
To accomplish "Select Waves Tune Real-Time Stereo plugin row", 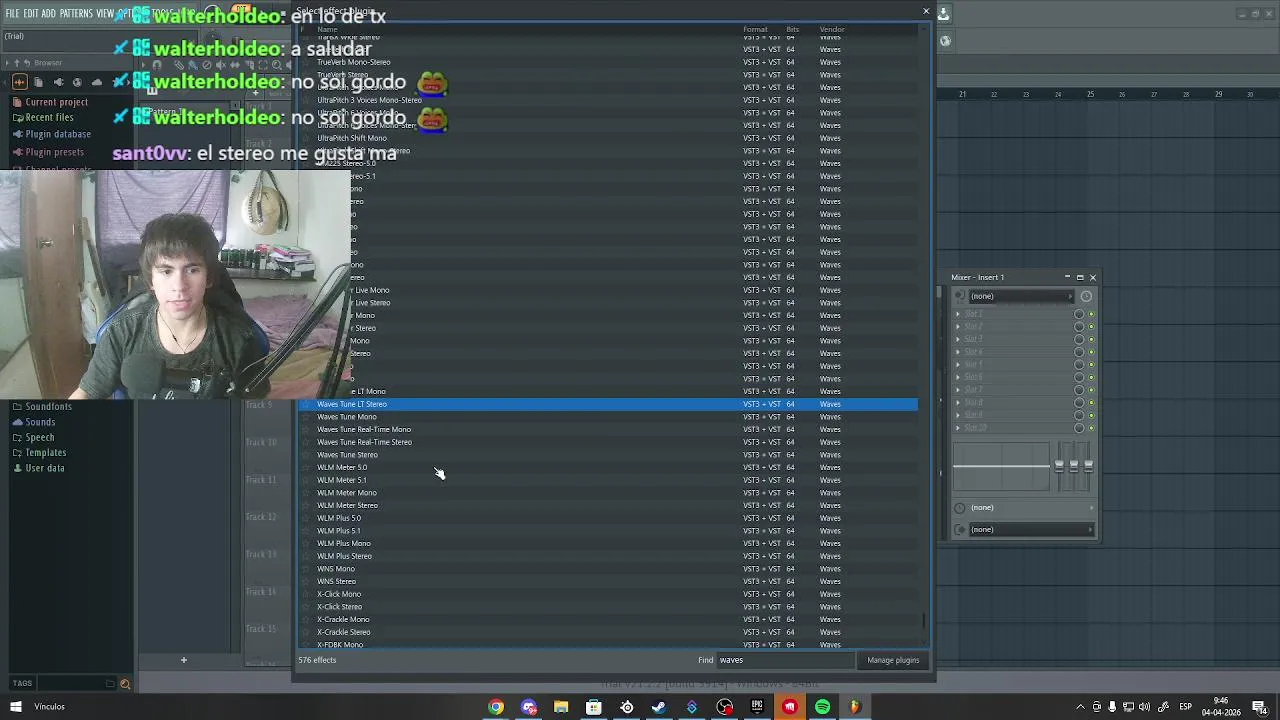I will click(608, 442).
